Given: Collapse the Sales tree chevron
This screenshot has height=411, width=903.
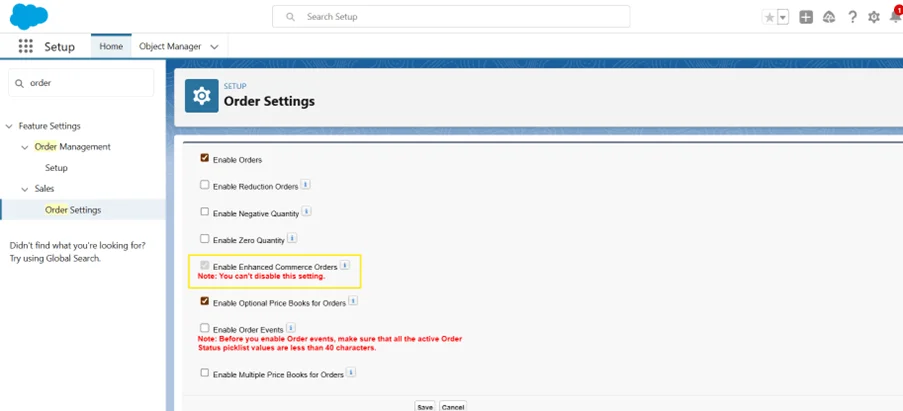Looking at the screenshot, I should 25,189.
